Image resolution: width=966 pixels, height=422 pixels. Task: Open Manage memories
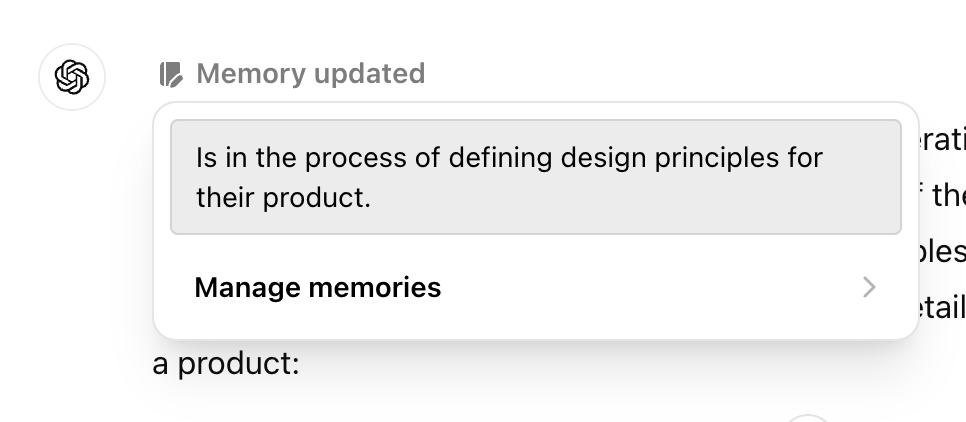[317, 288]
